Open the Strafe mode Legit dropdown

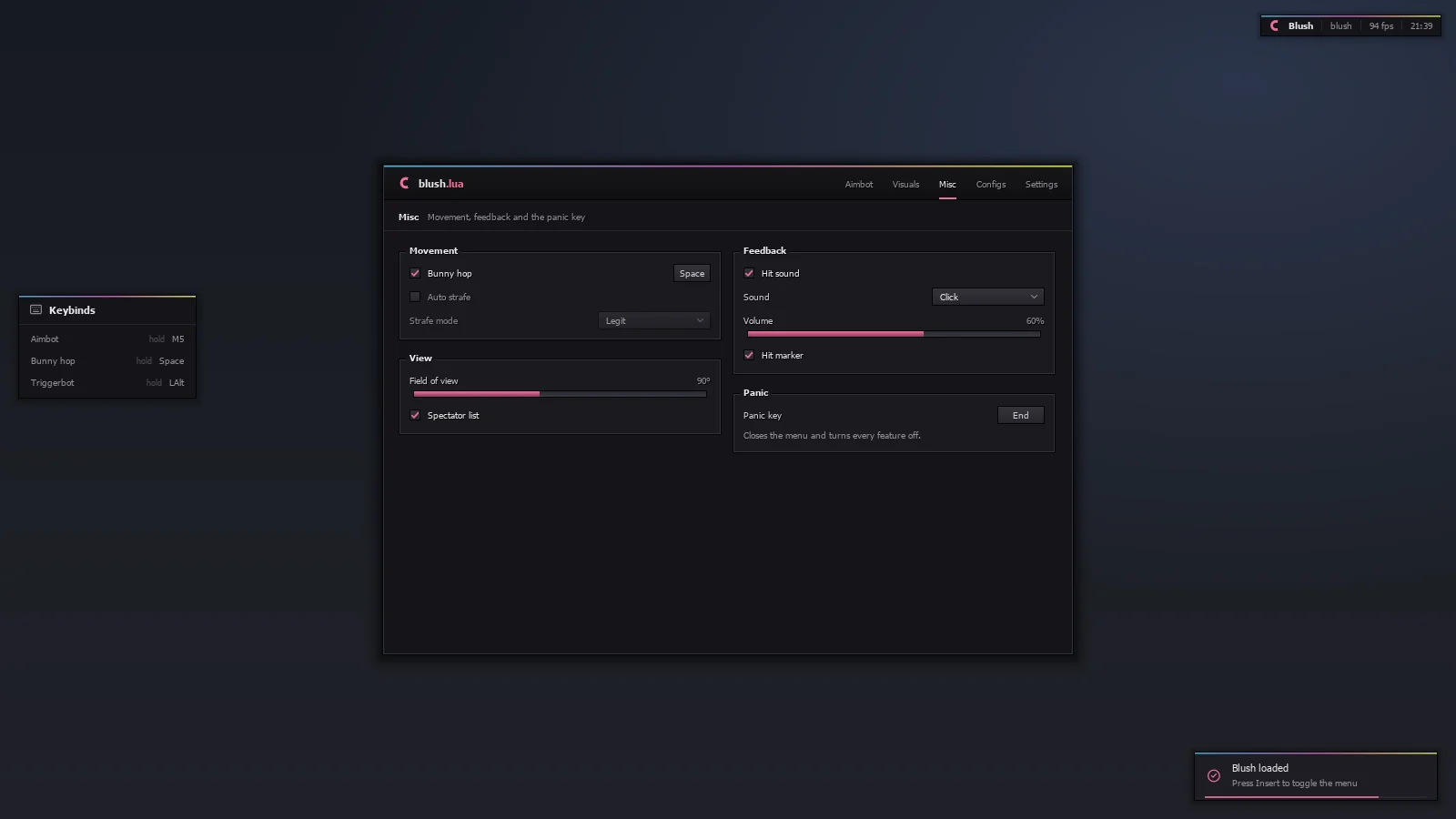coord(653,320)
